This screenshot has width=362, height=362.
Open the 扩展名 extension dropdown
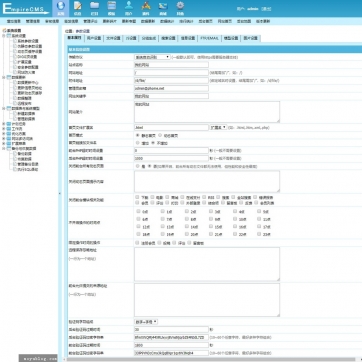(218, 127)
